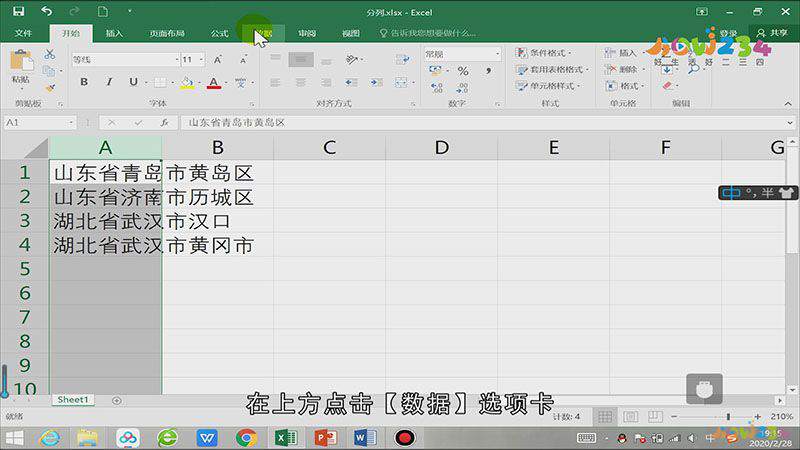Decrease the indent
This screenshot has height=450, width=800.
(x=351, y=82)
